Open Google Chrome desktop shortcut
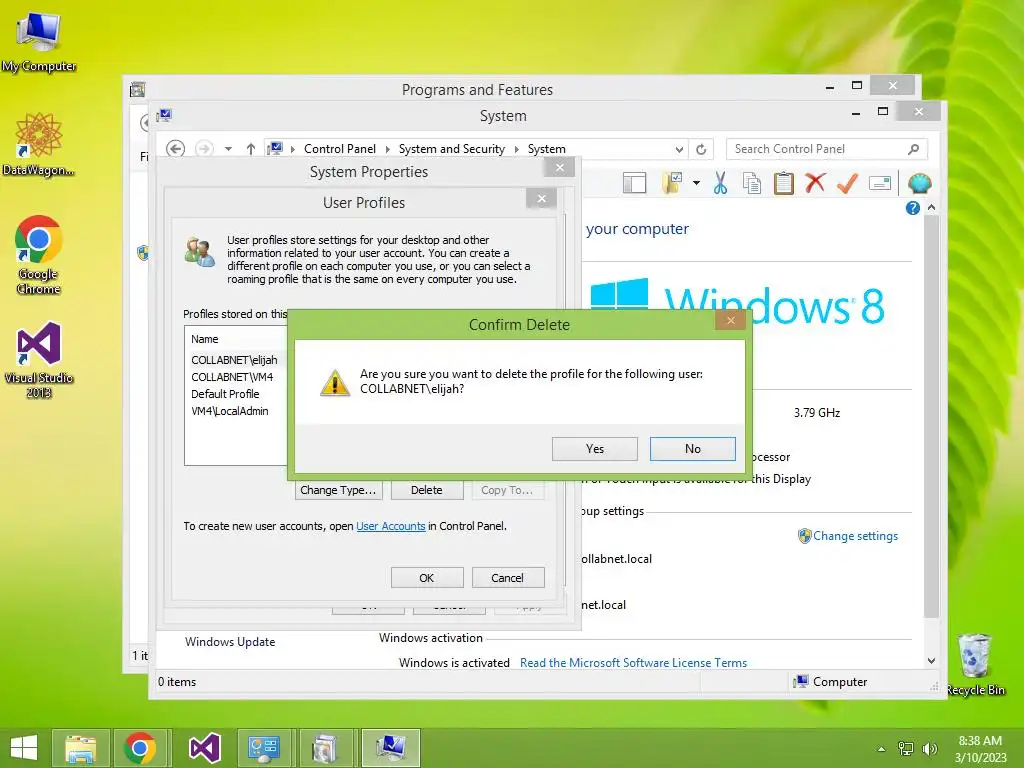Screen dimensions: 1024x768 (39, 255)
